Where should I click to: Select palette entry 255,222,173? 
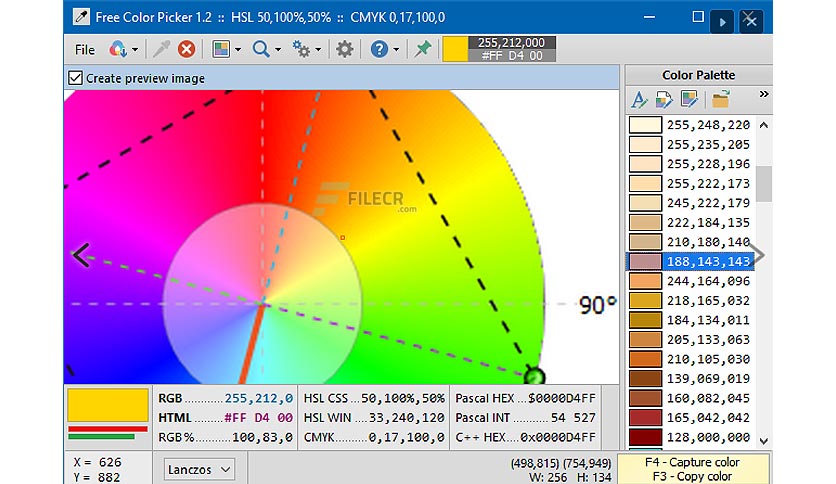[690, 183]
